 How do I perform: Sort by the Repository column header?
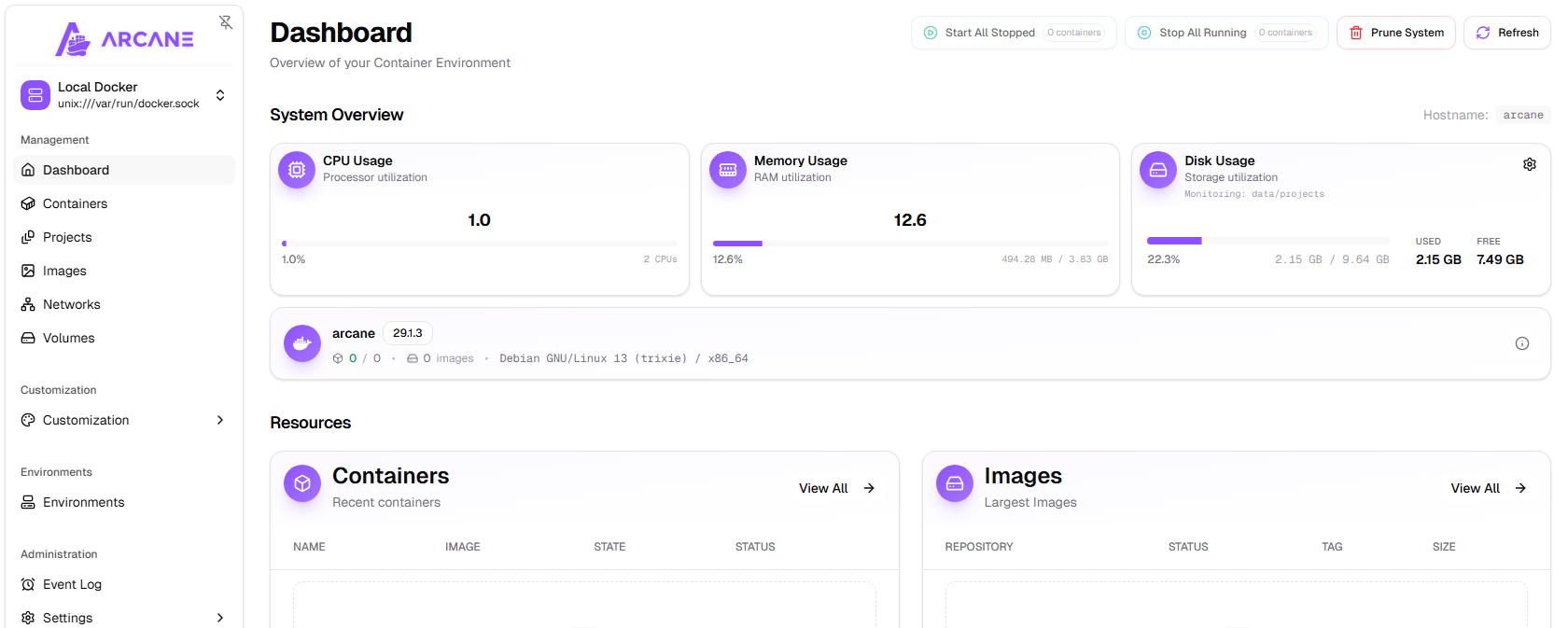click(978, 547)
